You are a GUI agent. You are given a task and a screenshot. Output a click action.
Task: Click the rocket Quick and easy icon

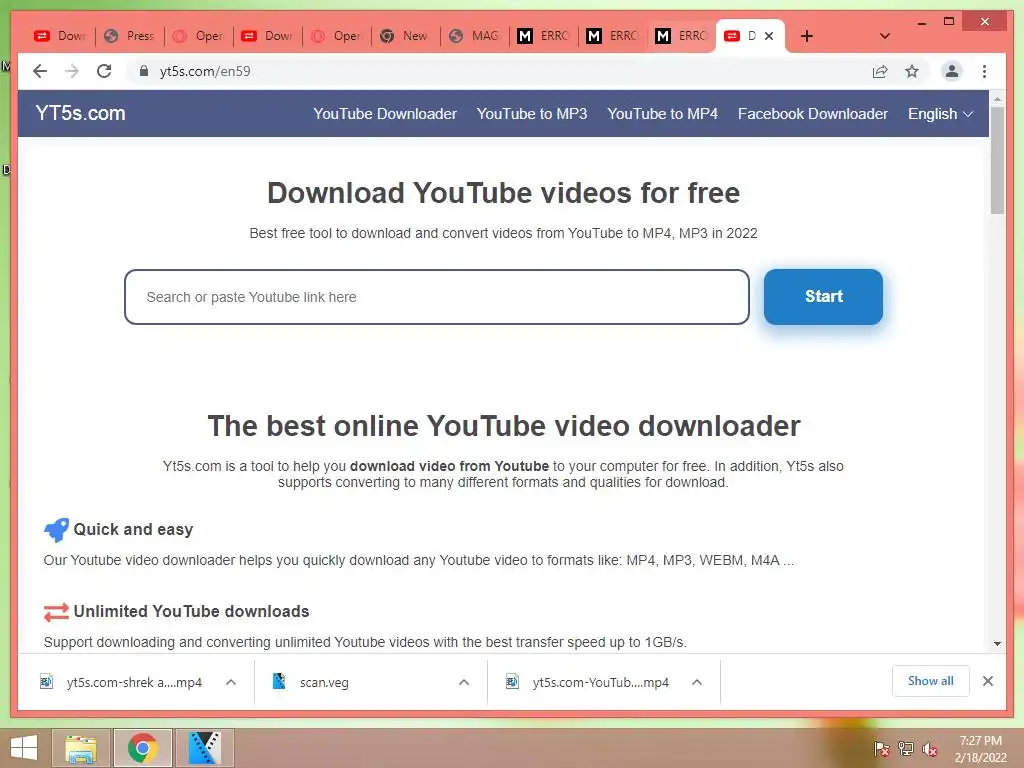tap(56, 530)
